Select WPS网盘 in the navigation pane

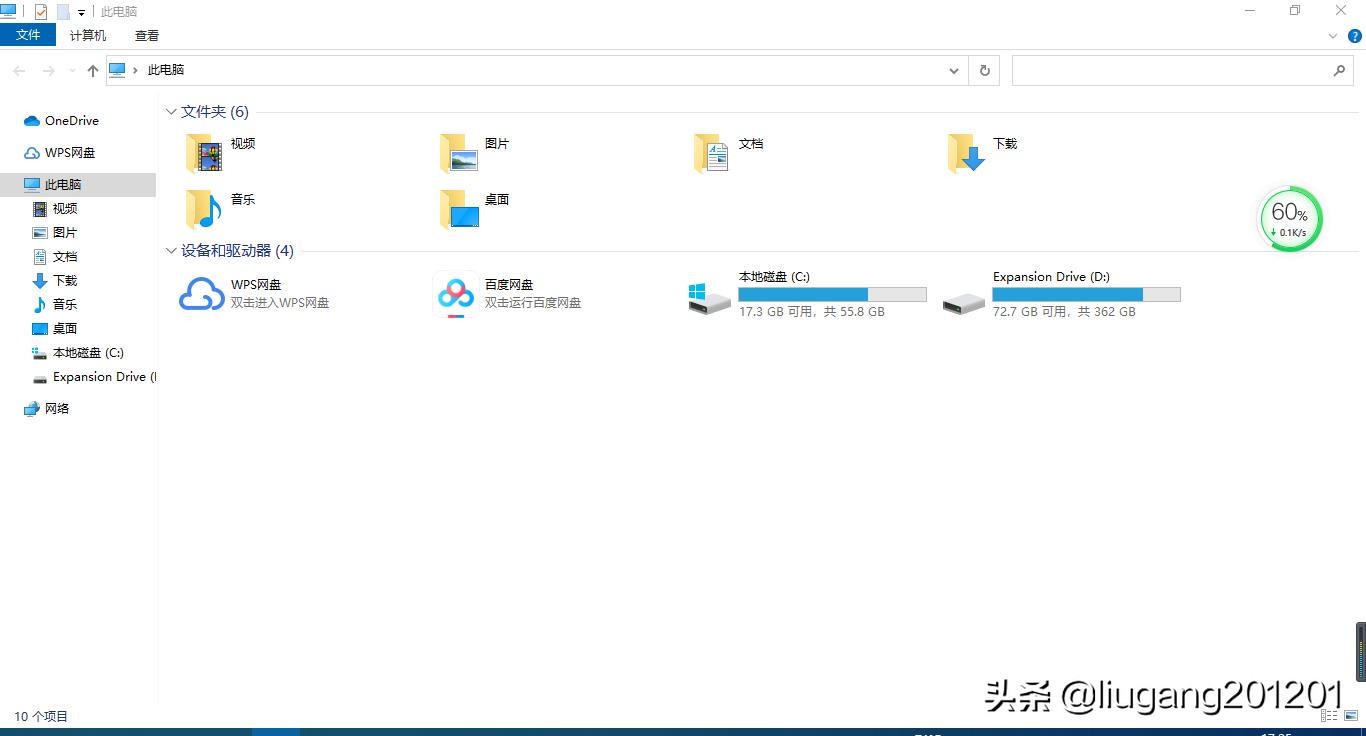(60, 153)
